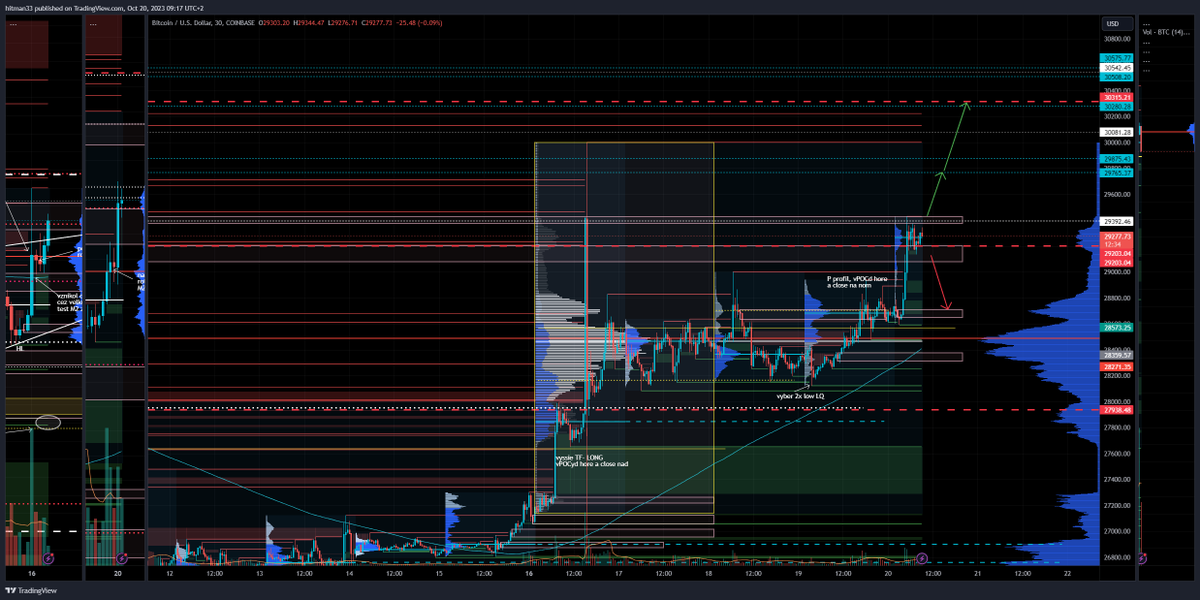The width and height of the screenshot is (1200, 600).
Task: Click the 12:34 bar countdown label
Action: coord(1115,245)
